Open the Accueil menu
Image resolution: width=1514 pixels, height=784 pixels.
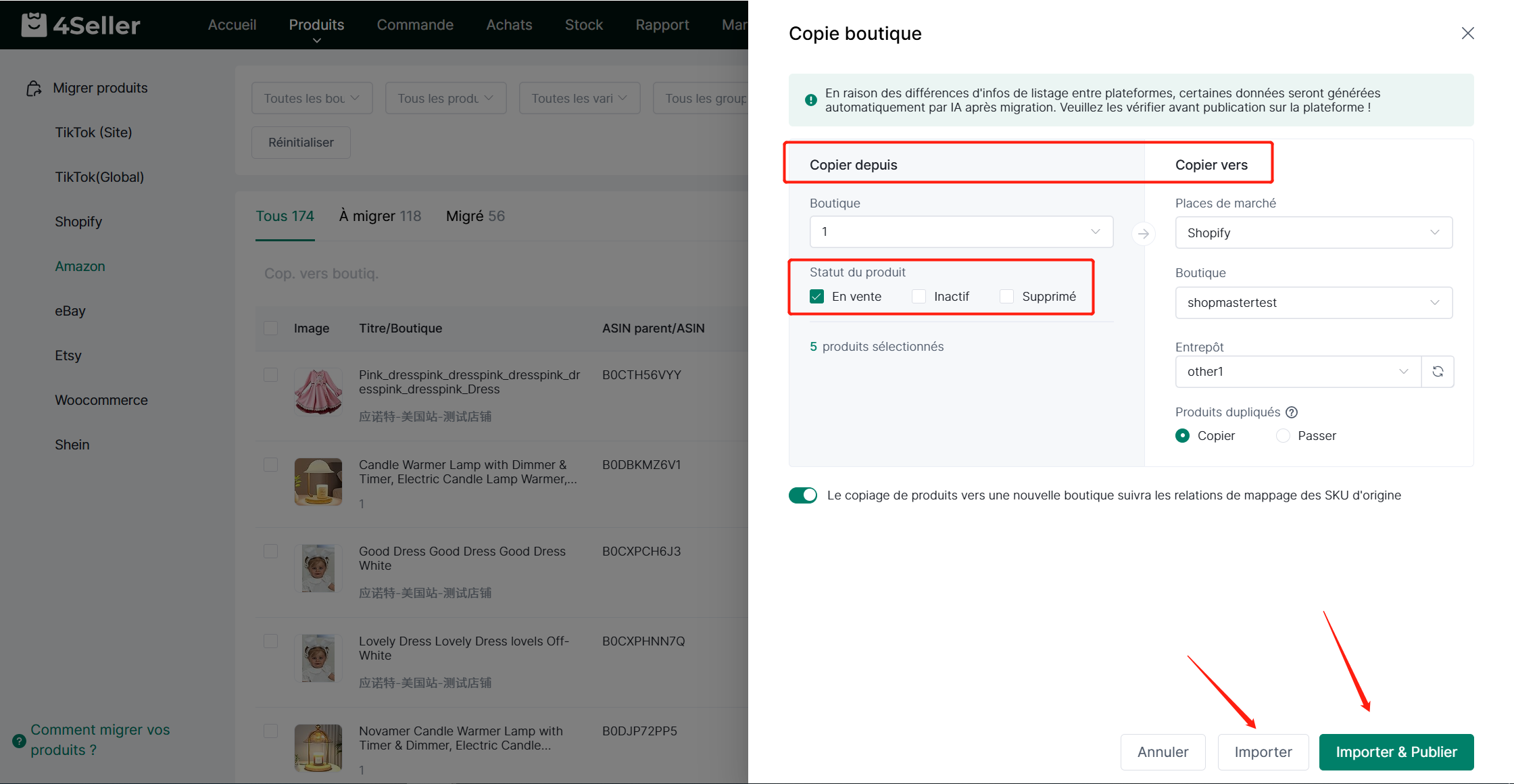pyautogui.click(x=232, y=25)
